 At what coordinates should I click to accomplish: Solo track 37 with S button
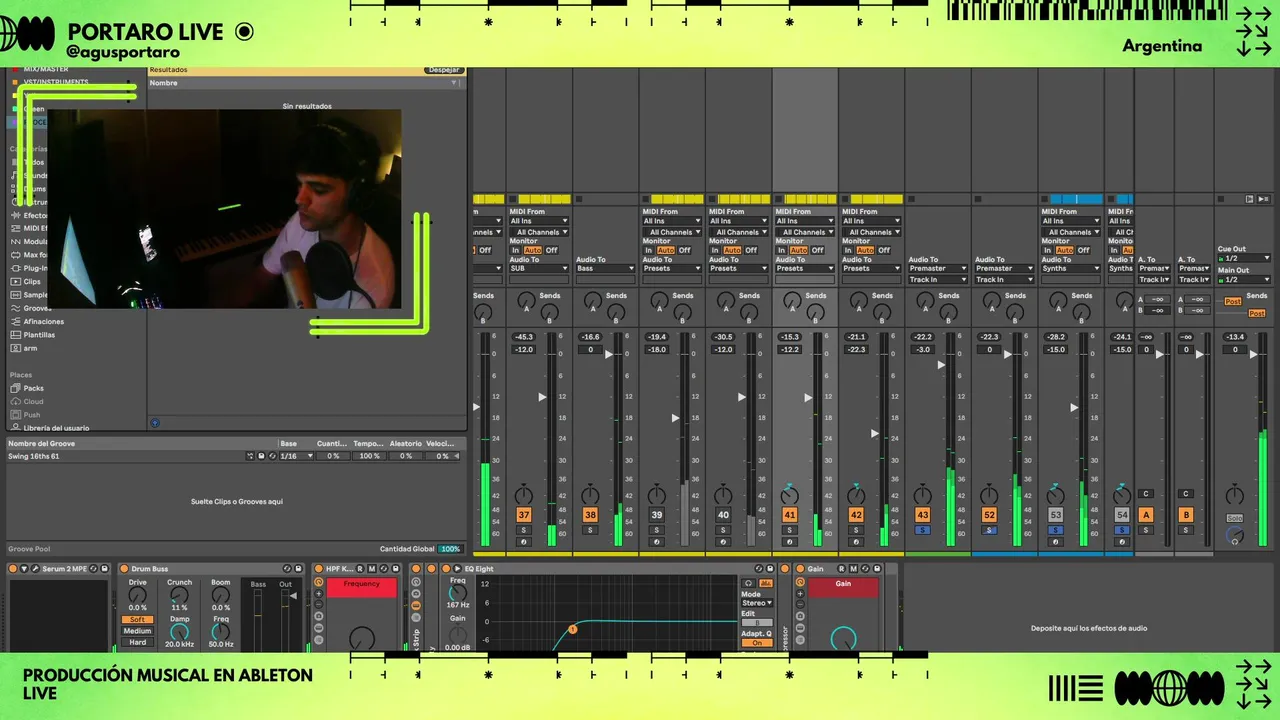pyautogui.click(x=523, y=530)
